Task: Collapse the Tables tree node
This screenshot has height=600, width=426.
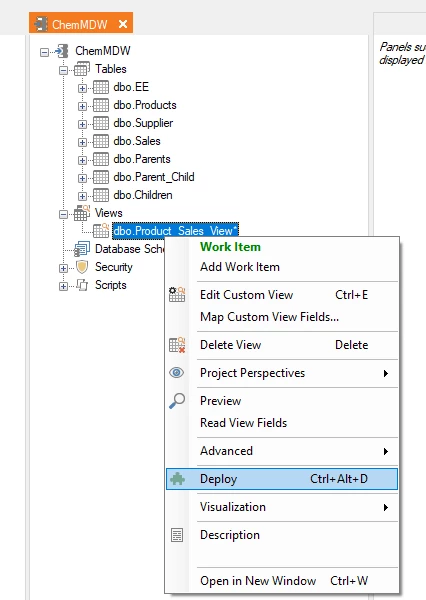Action: point(64,70)
